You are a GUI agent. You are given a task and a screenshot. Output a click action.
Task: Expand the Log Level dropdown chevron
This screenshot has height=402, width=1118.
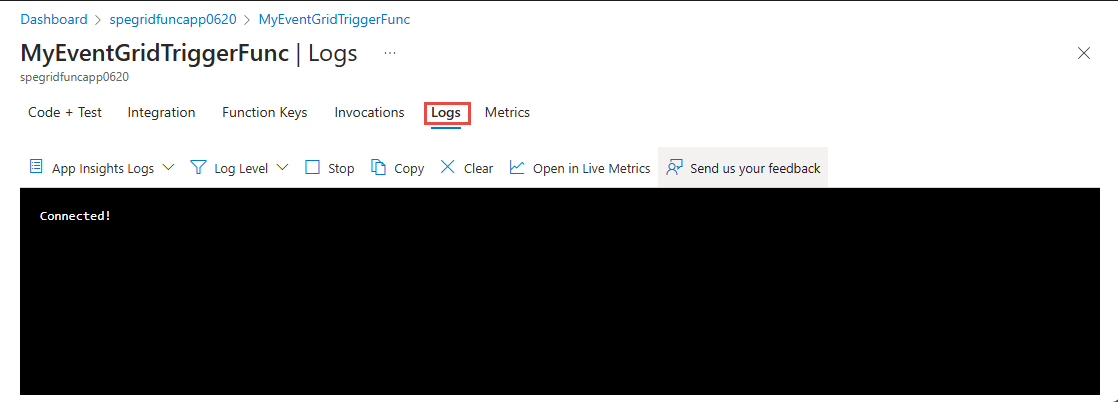pyautogui.click(x=282, y=167)
